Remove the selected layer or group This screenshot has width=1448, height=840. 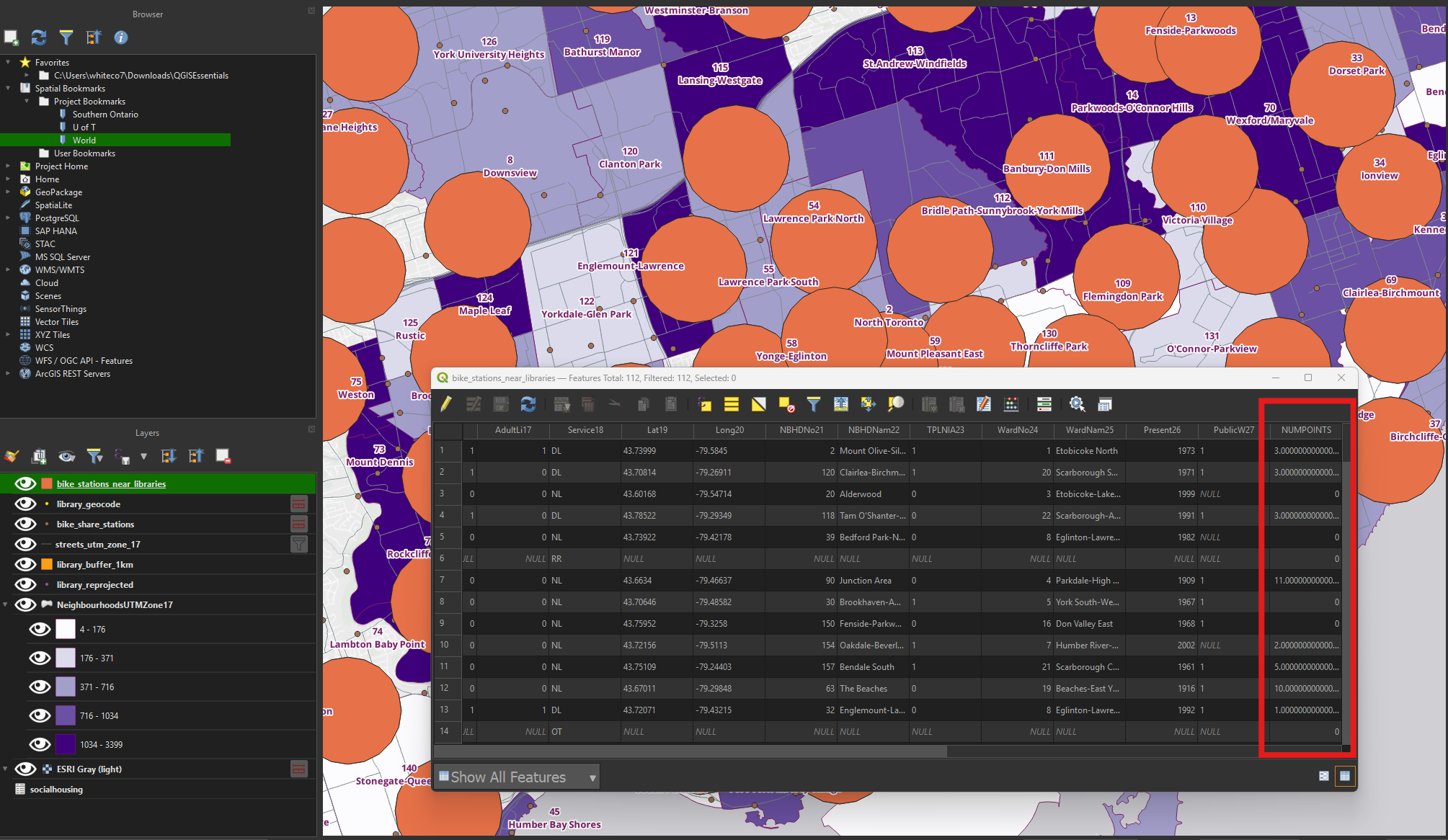[223, 456]
